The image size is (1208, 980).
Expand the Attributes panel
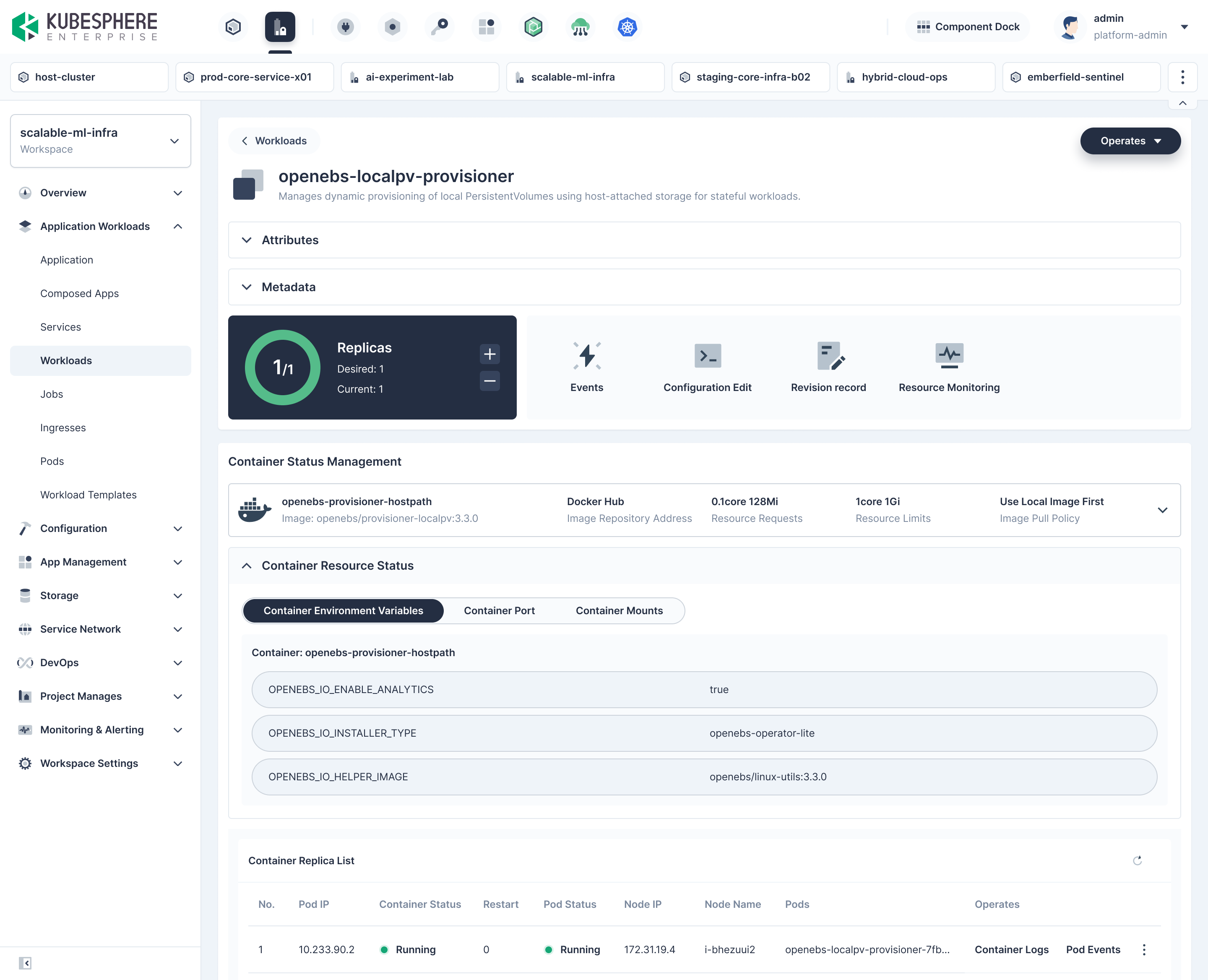click(704, 240)
